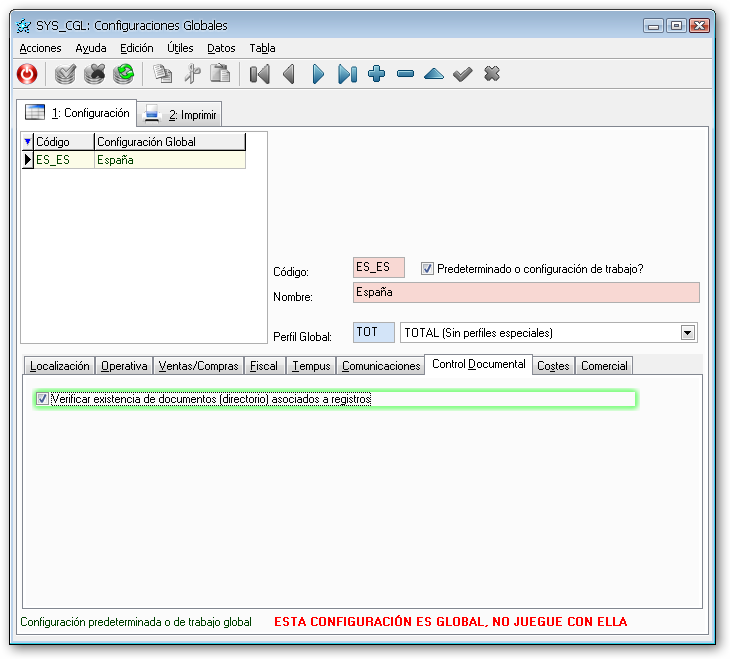Close the Configuraciones Globales window

coord(699,26)
